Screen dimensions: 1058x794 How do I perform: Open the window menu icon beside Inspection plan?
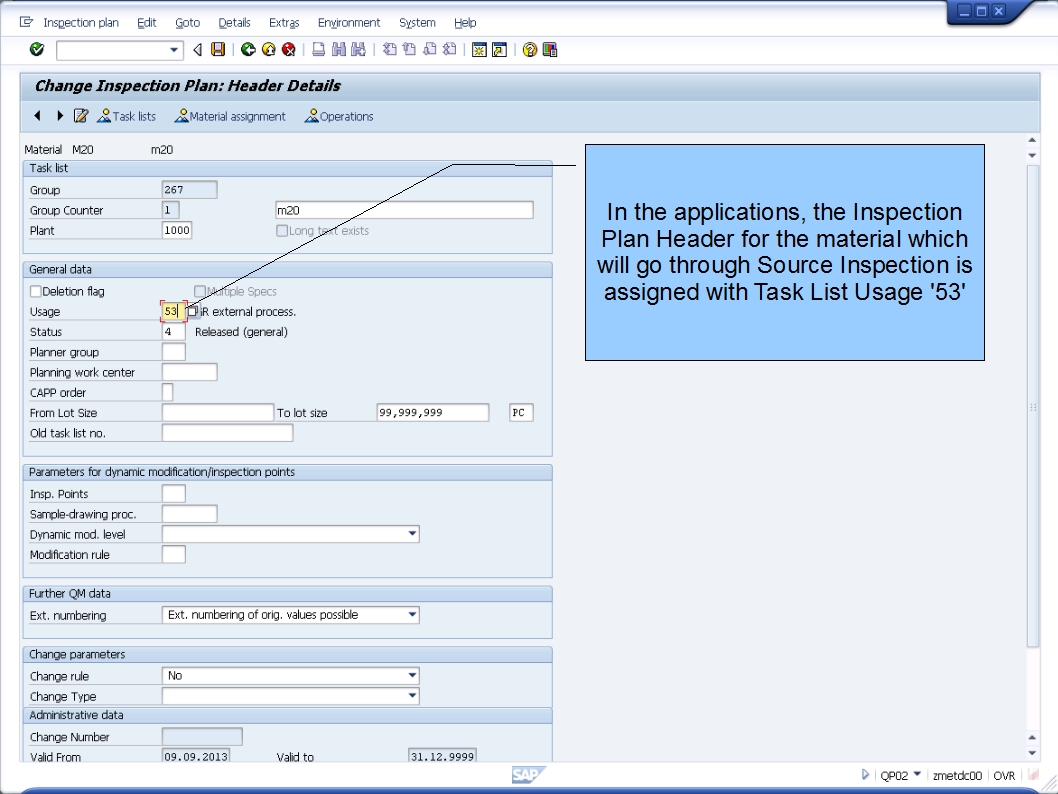(x=26, y=22)
